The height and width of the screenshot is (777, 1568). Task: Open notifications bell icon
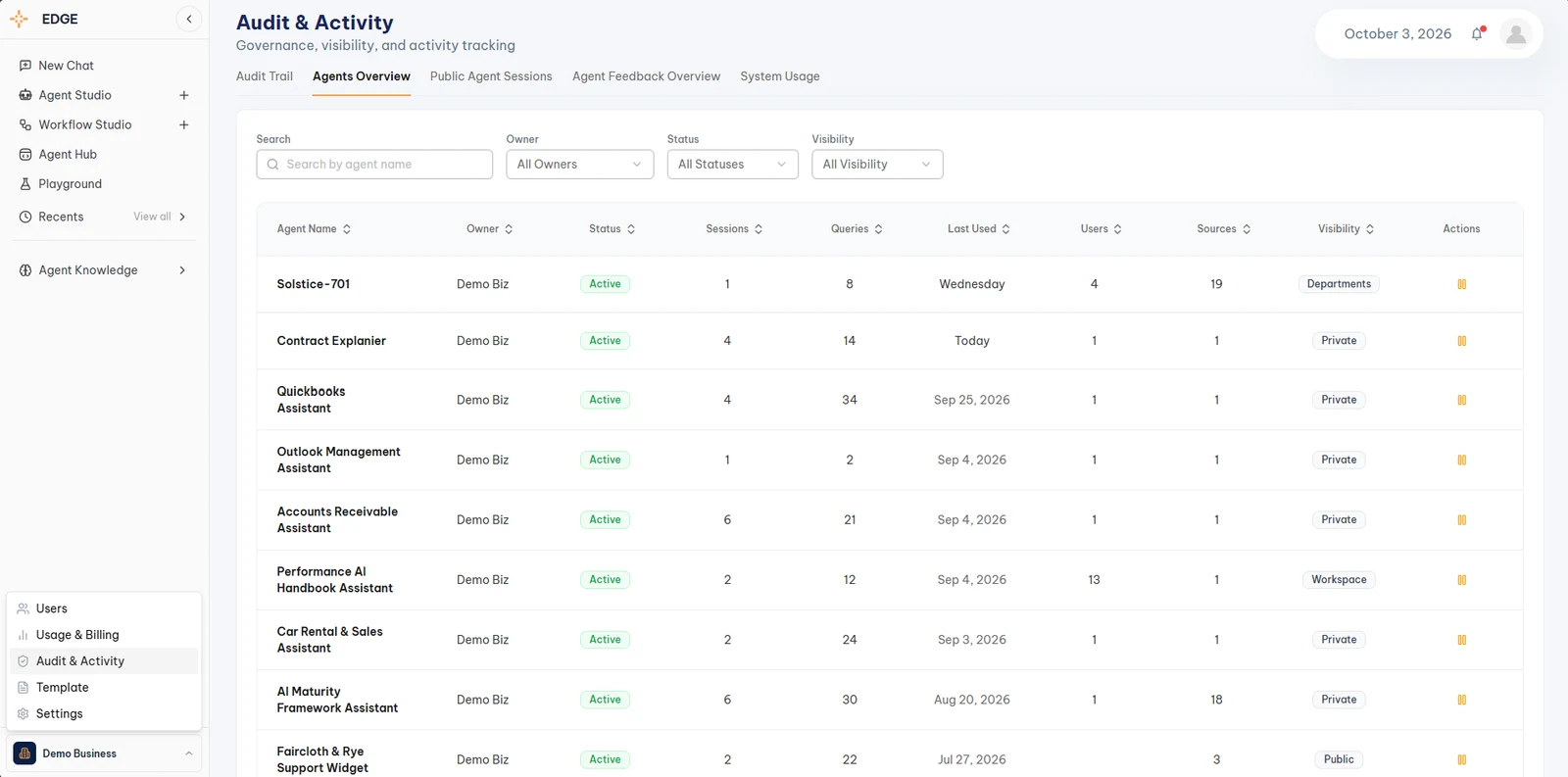click(1478, 33)
